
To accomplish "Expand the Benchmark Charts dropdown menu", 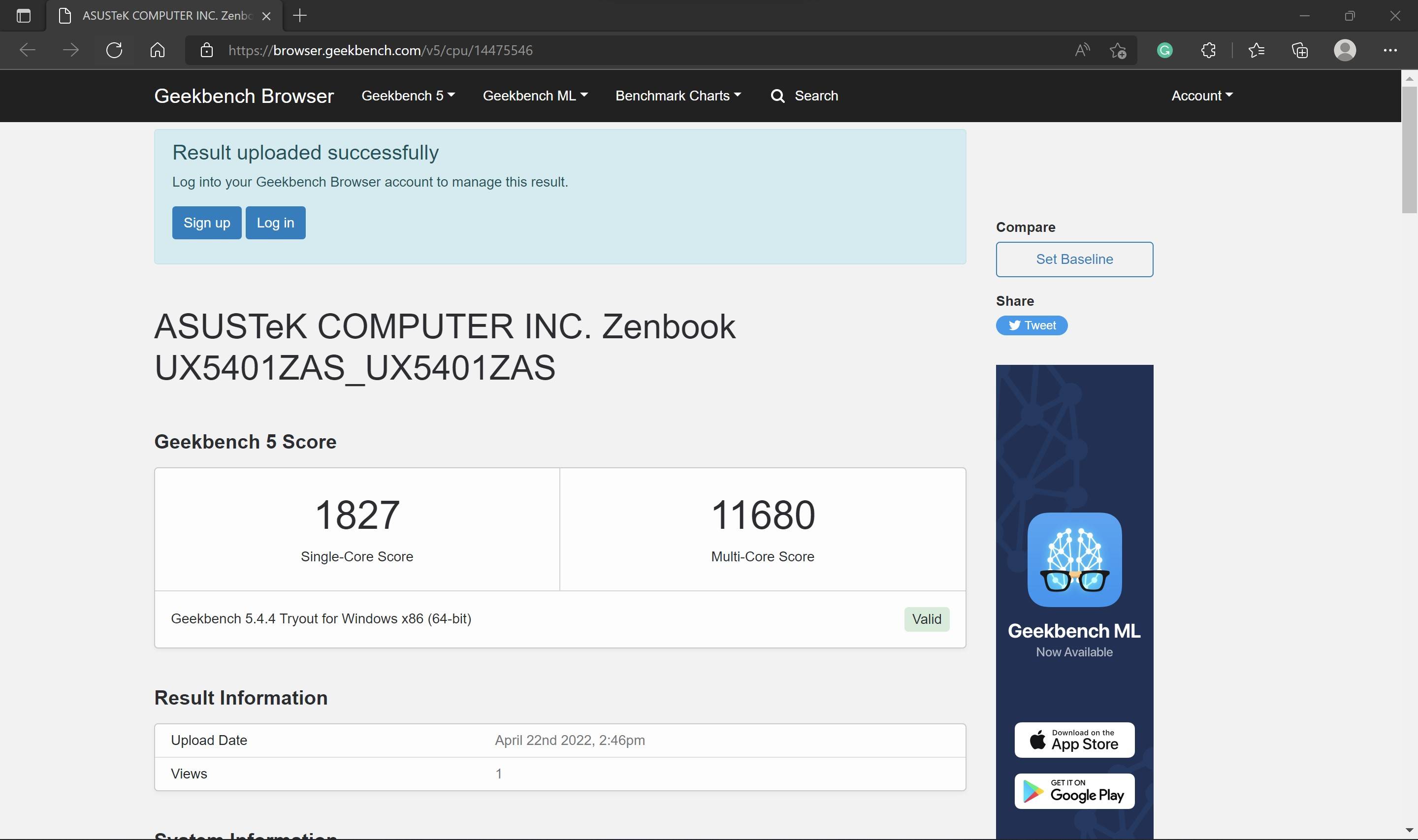I will (x=678, y=96).
